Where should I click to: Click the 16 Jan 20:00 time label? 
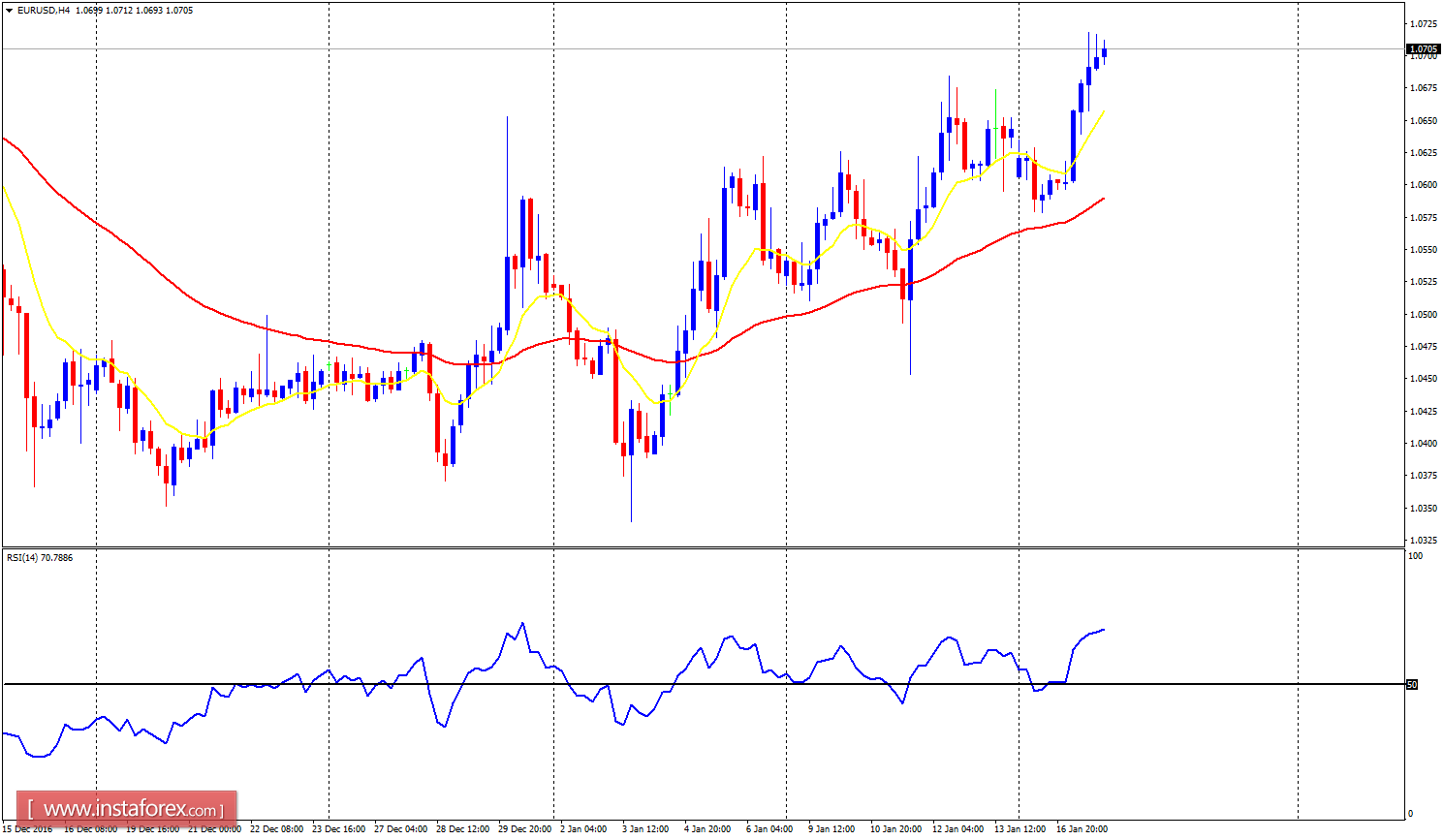(x=1082, y=829)
